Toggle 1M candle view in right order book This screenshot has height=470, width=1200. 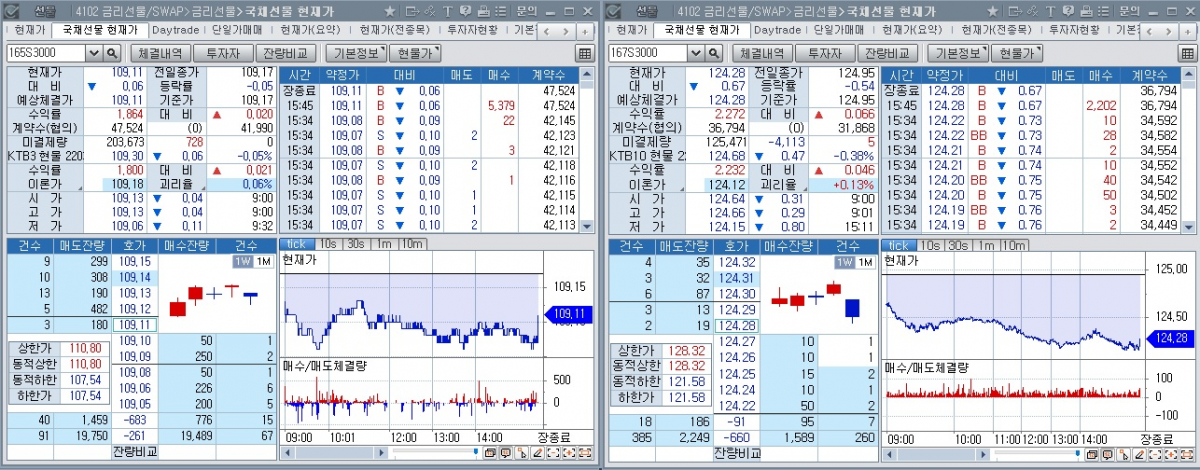[x=865, y=262]
